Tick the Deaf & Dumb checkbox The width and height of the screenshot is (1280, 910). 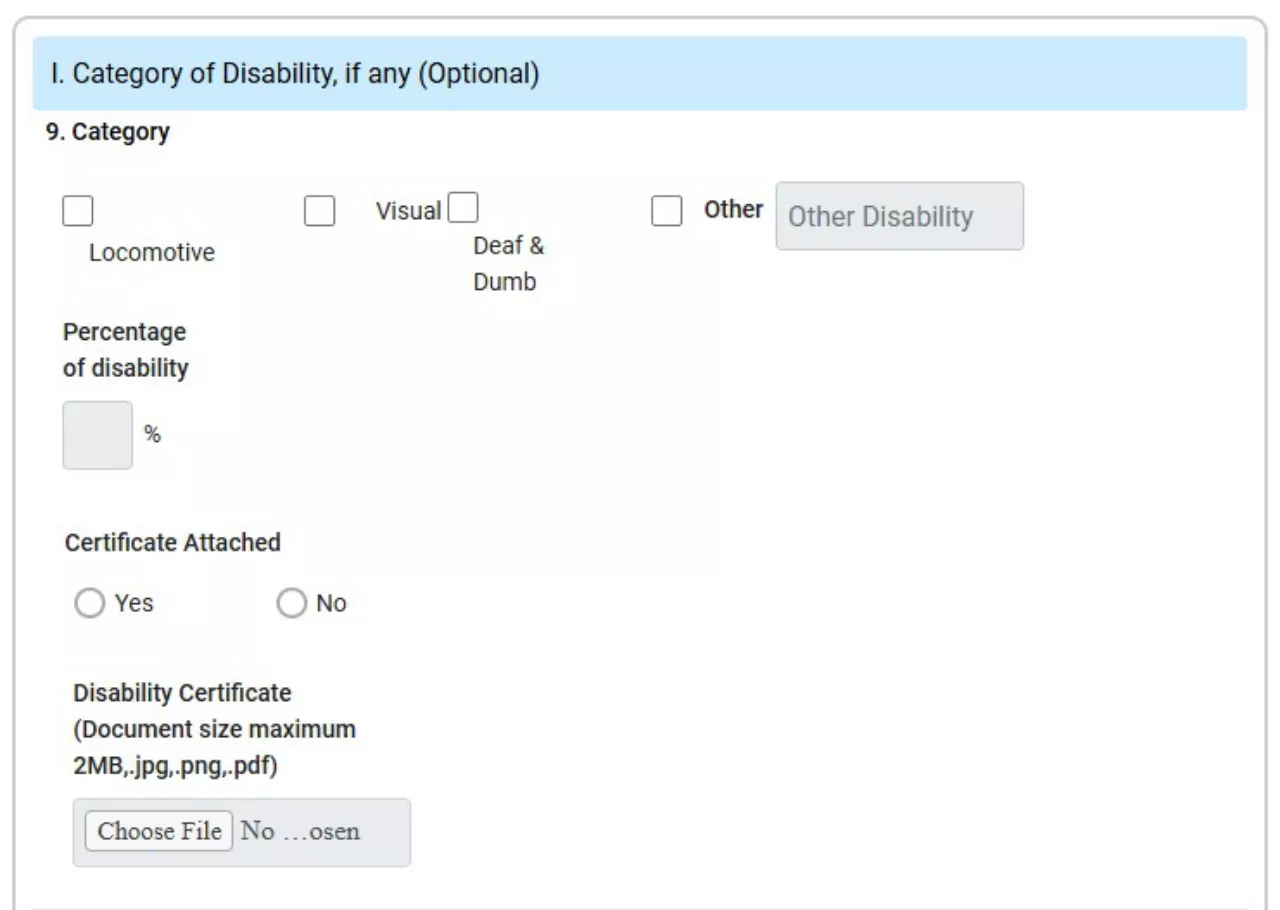(x=462, y=209)
